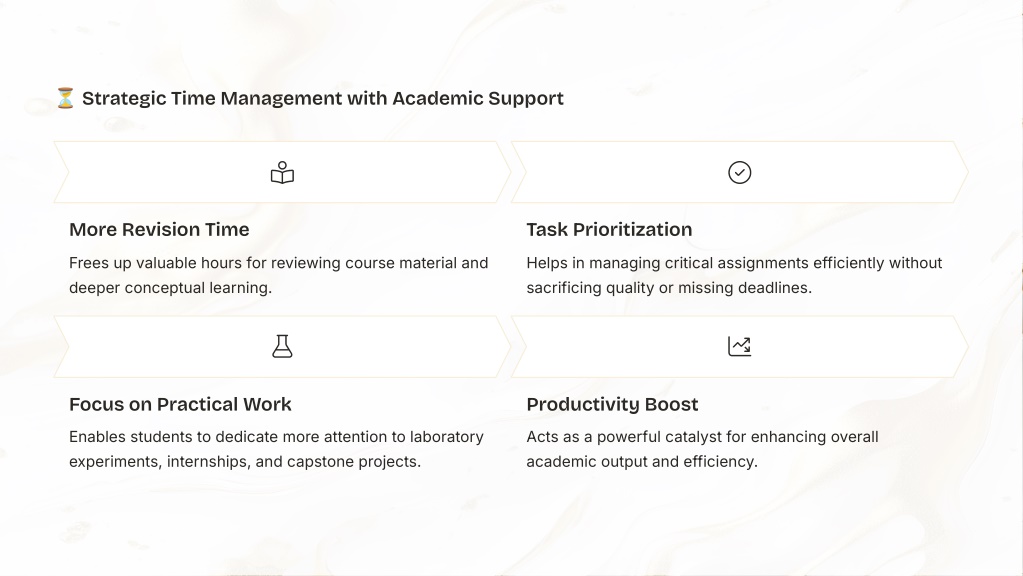
Task: Click the rising chart icon
Action: pos(739,346)
